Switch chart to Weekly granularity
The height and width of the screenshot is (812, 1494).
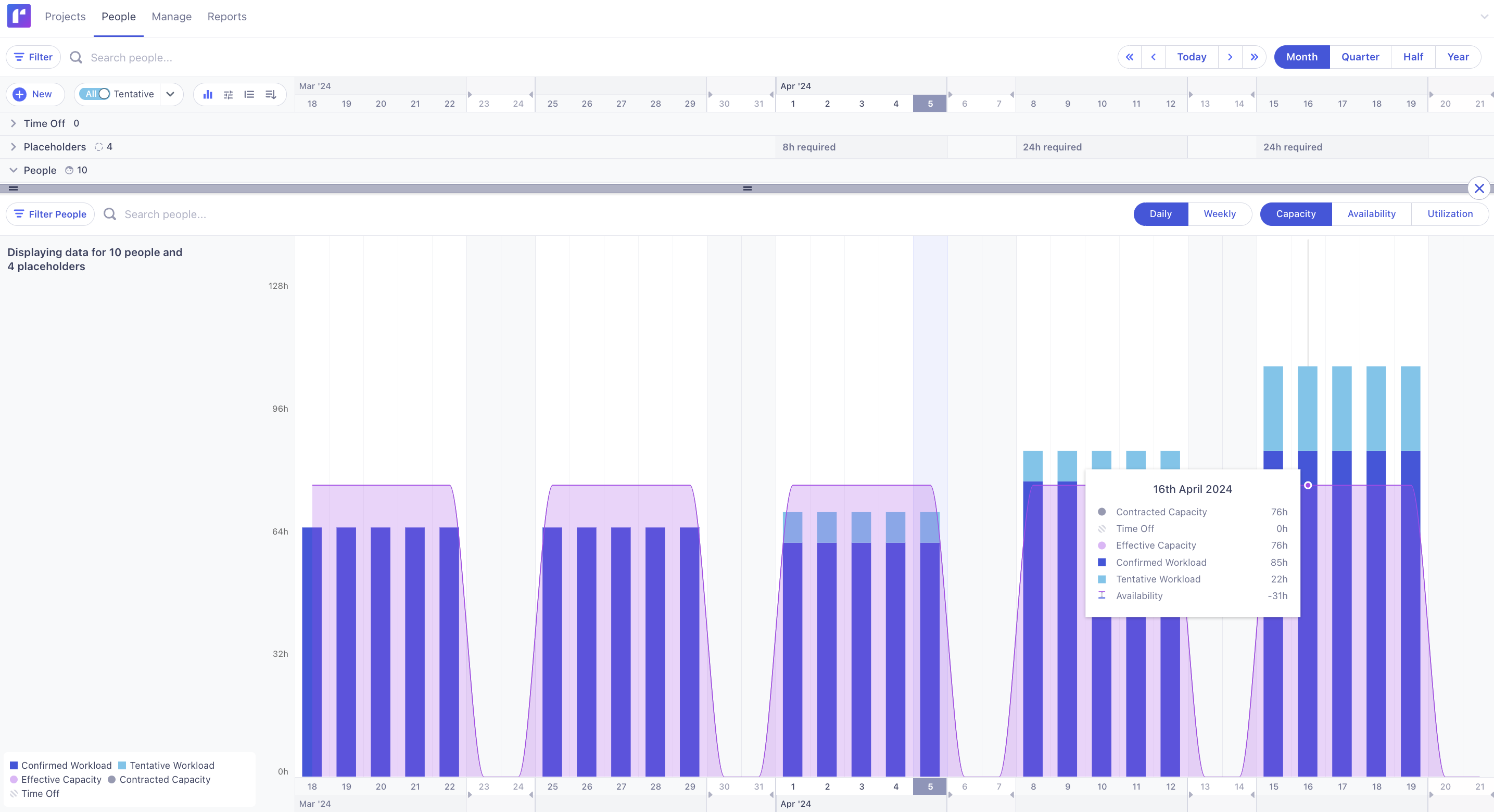coord(1219,213)
